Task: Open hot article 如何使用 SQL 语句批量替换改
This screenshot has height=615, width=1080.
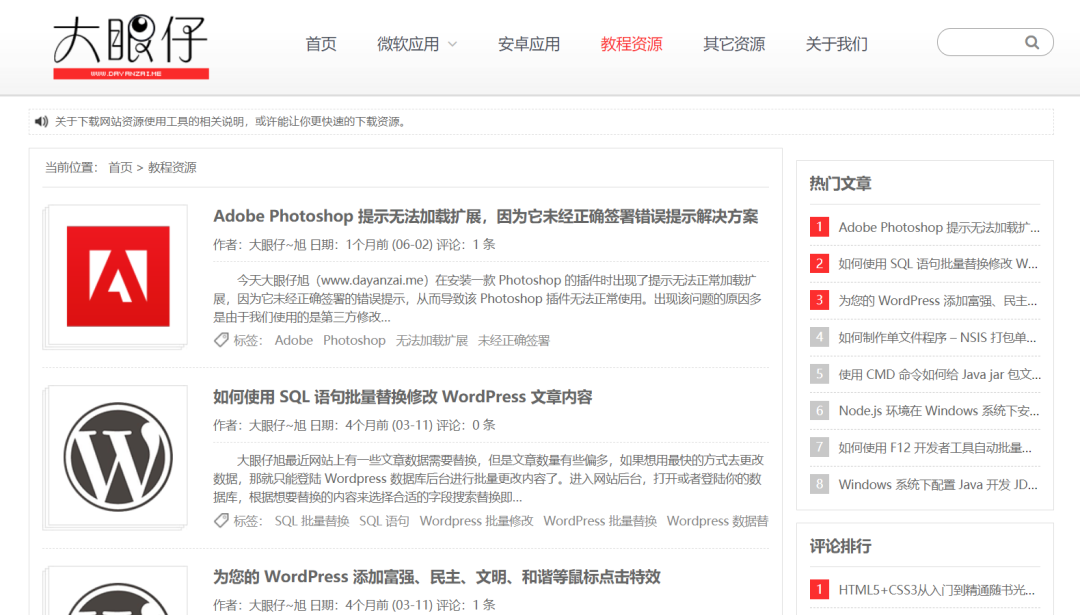Action: pyautogui.click(x=938, y=264)
